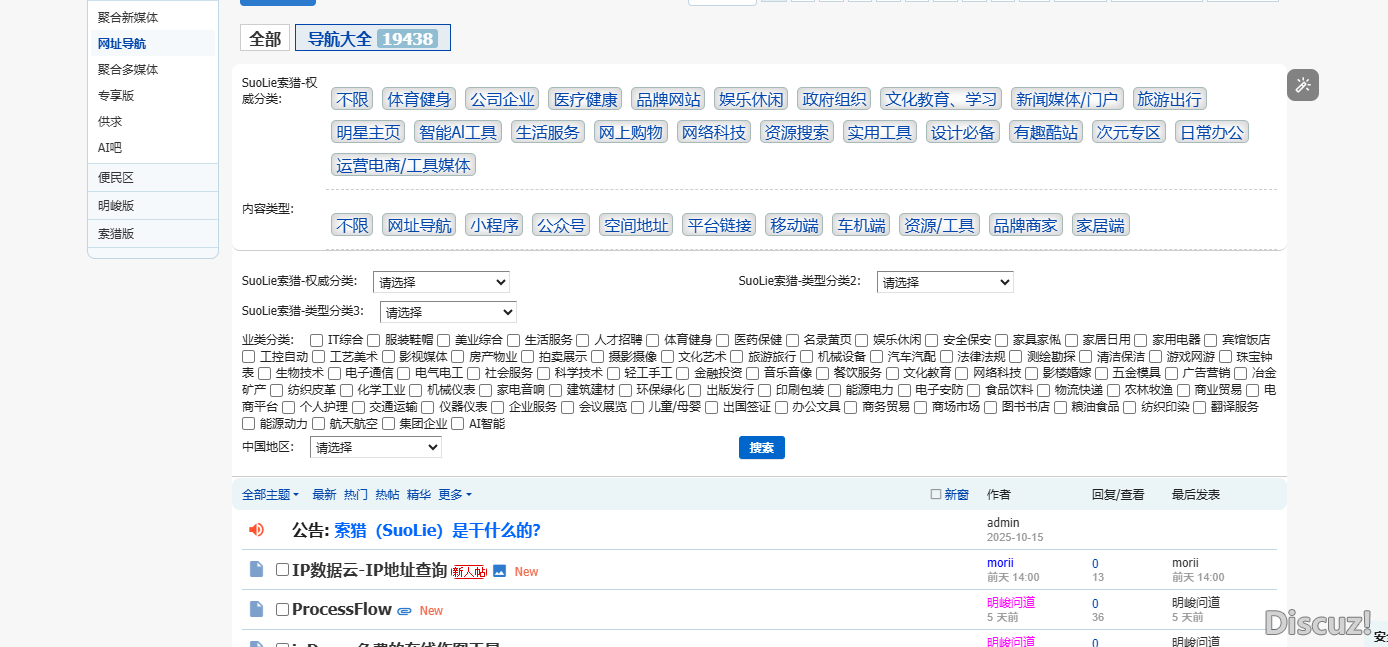Click the image attachment icon on IP数据云 thread

pyautogui.click(x=500, y=571)
